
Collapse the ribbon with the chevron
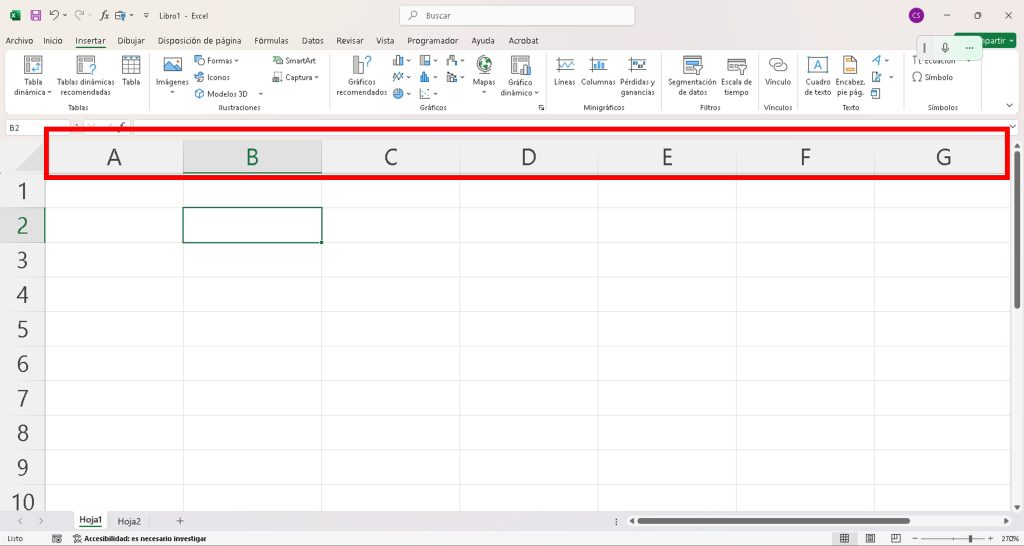tap(1010, 105)
